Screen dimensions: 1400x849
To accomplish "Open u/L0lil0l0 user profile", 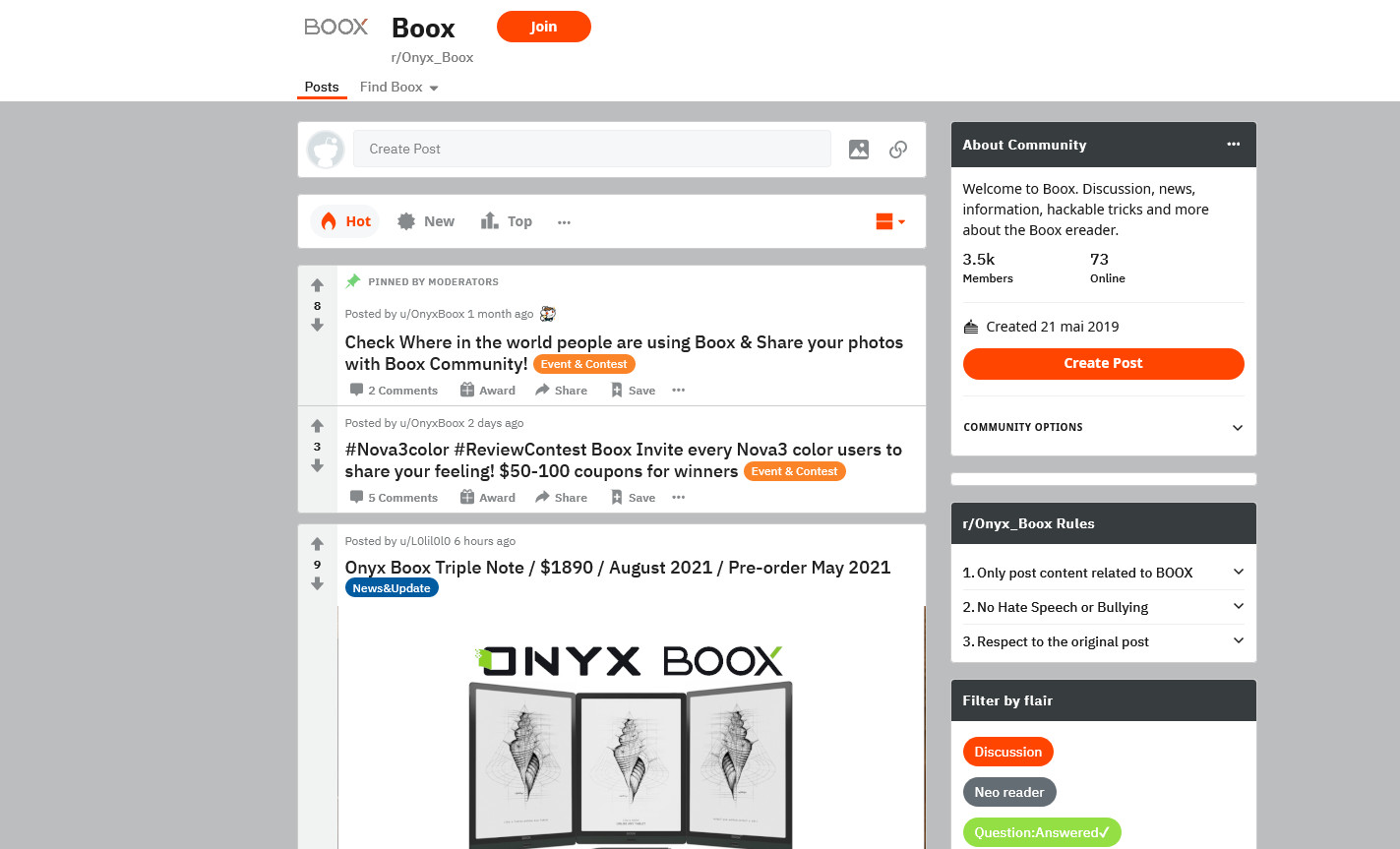I will (x=425, y=541).
